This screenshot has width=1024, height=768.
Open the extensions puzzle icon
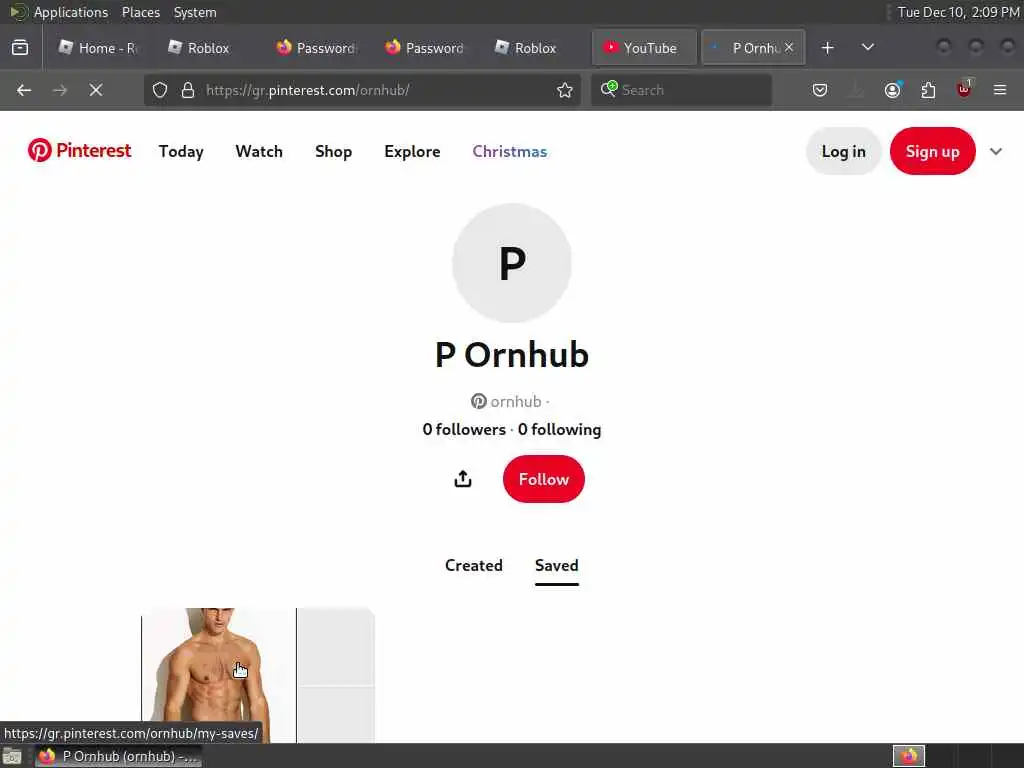point(928,90)
